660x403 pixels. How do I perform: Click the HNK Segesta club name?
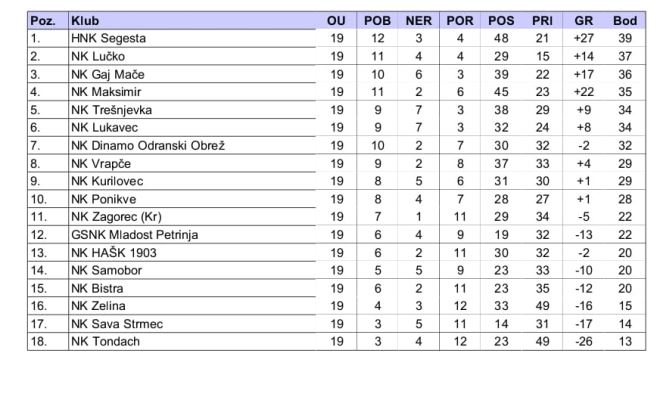pos(105,38)
